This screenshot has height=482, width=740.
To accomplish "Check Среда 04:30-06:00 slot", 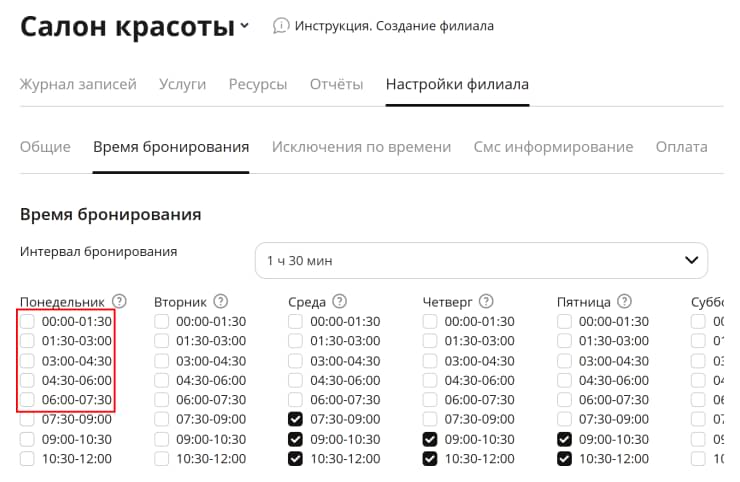I will tap(295, 380).
